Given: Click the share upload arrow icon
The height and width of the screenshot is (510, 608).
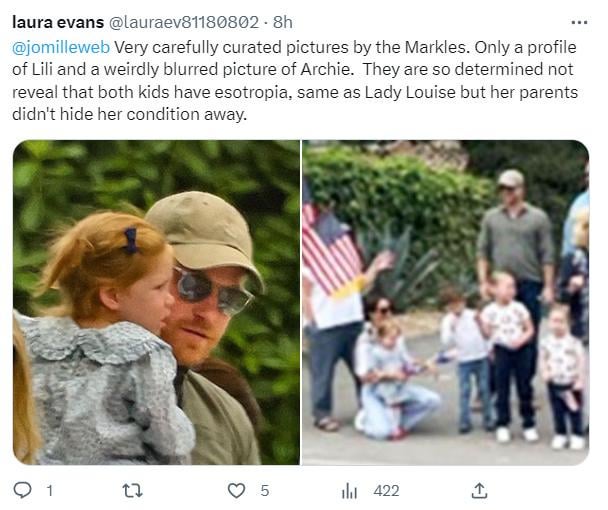Looking at the screenshot, I should [479, 490].
